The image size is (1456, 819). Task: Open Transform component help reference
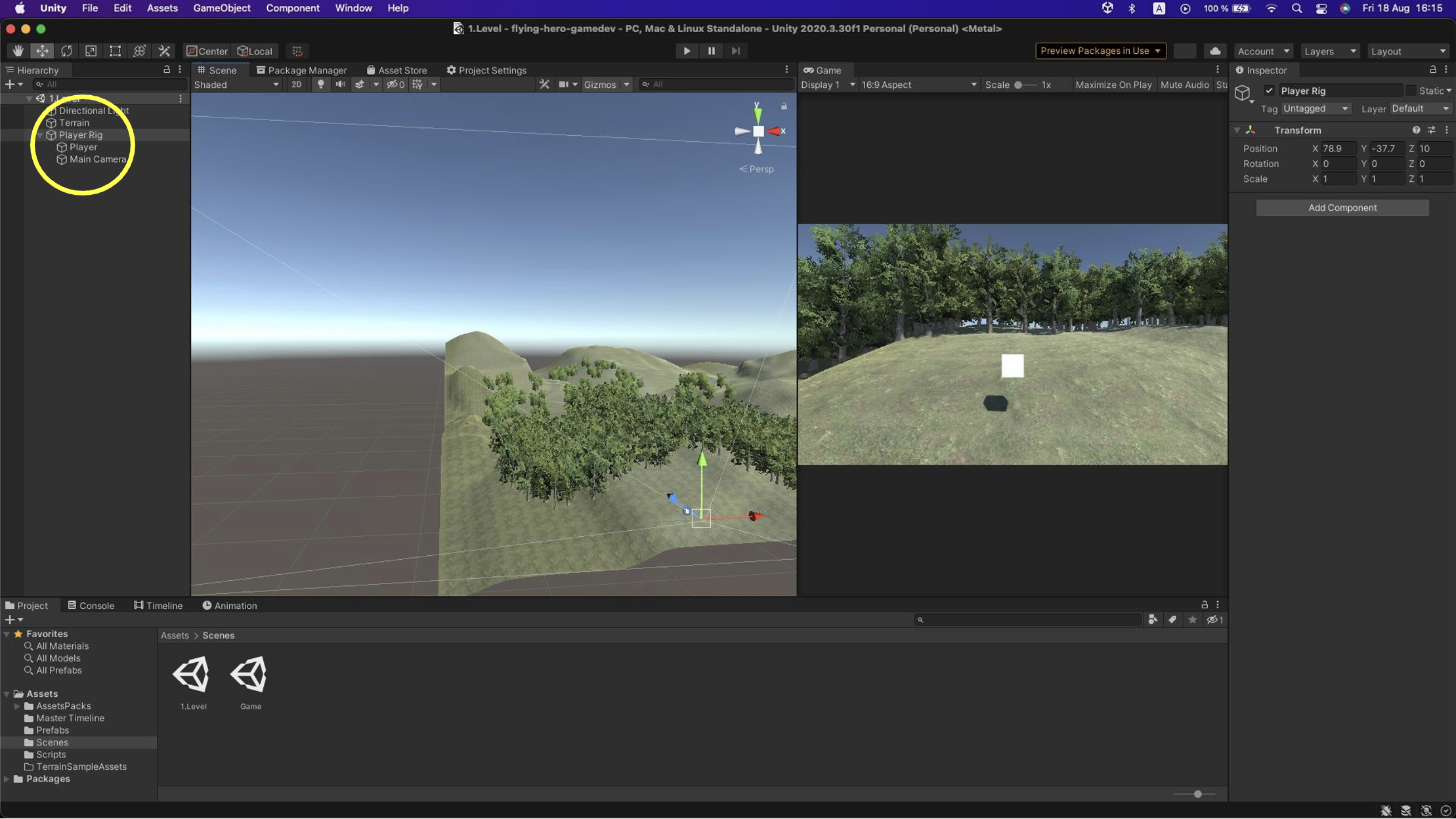[x=1416, y=130]
